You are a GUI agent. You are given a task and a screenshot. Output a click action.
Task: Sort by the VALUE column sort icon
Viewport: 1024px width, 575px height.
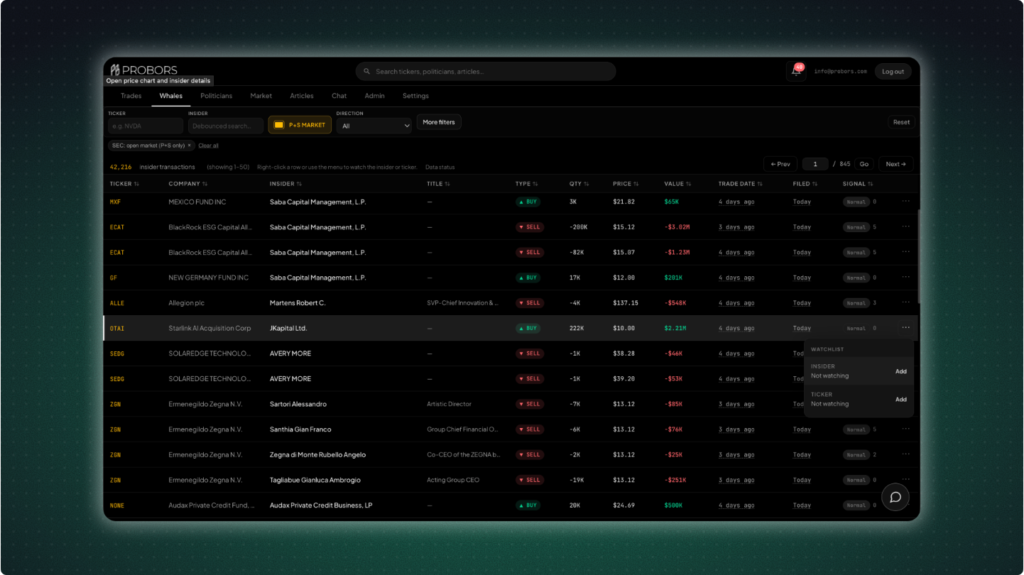click(x=688, y=184)
